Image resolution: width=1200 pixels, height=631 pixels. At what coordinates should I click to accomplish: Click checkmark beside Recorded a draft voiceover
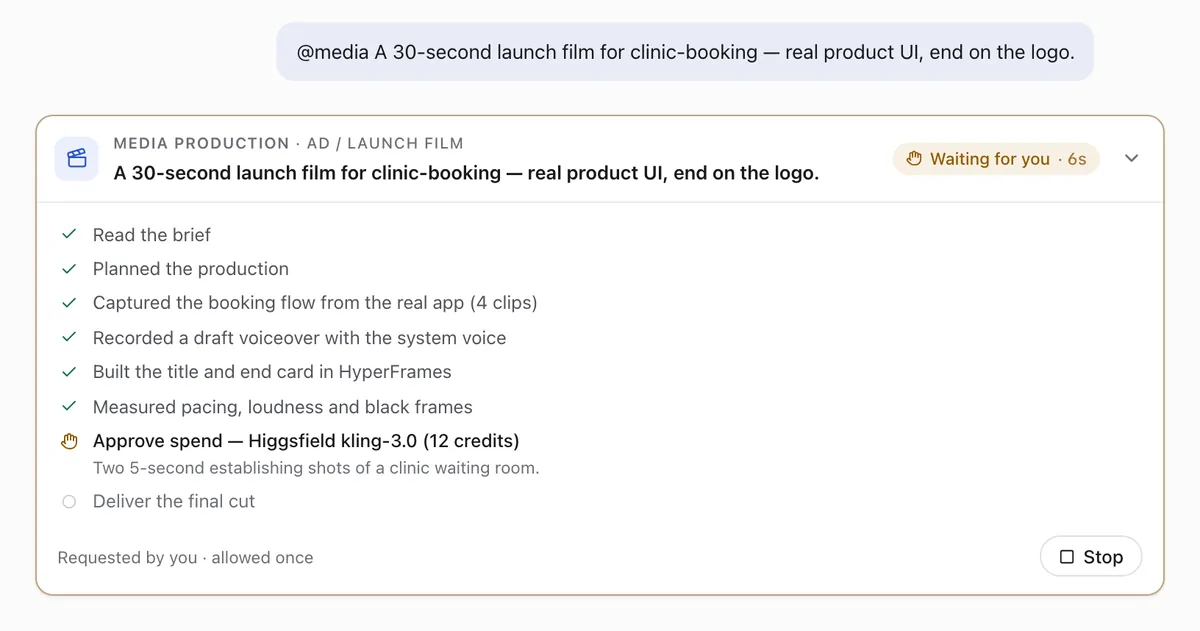(x=69, y=338)
